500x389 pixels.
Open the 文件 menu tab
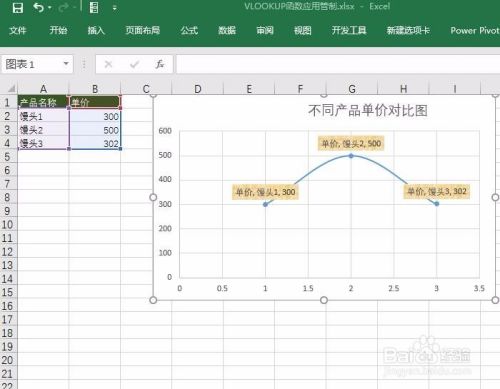[x=18, y=31]
